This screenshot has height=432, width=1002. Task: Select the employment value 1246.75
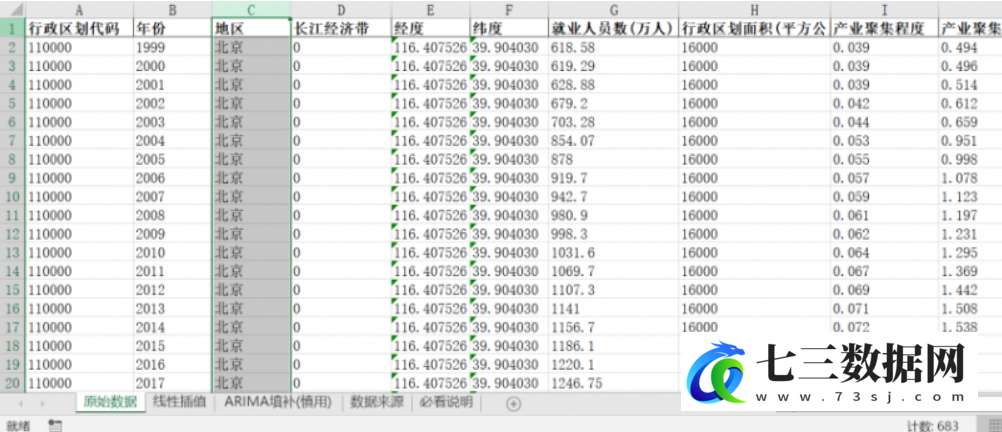click(613, 383)
